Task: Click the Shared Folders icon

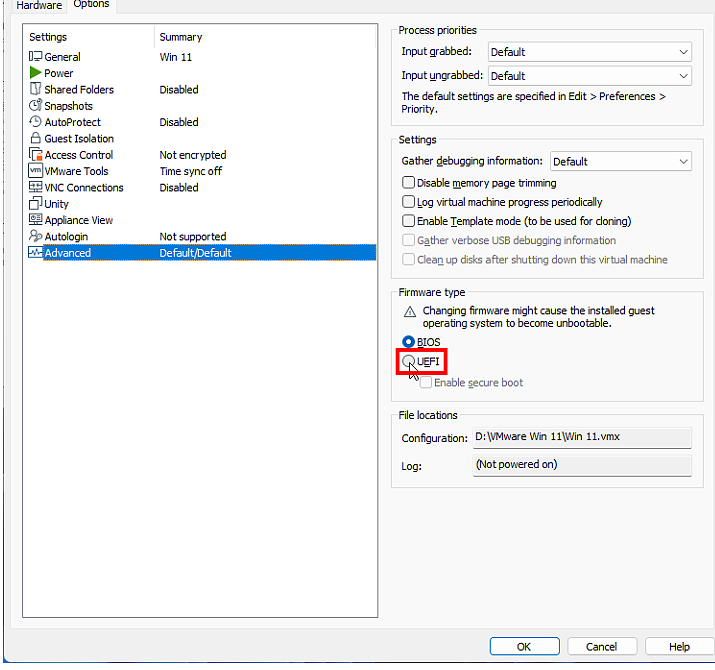Action: [x=35, y=89]
